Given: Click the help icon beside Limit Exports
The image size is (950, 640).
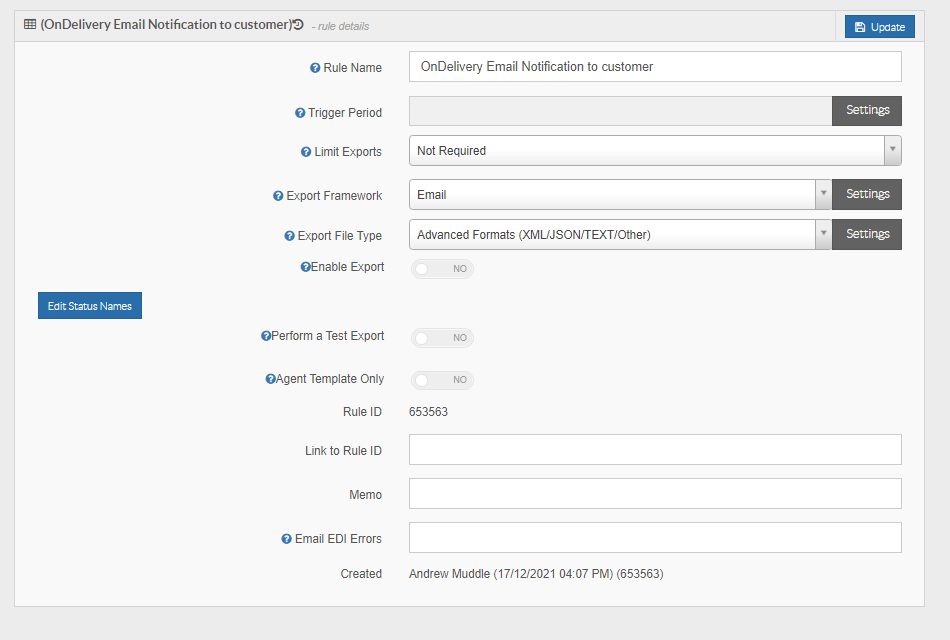Looking at the screenshot, I should coord(306,152).
